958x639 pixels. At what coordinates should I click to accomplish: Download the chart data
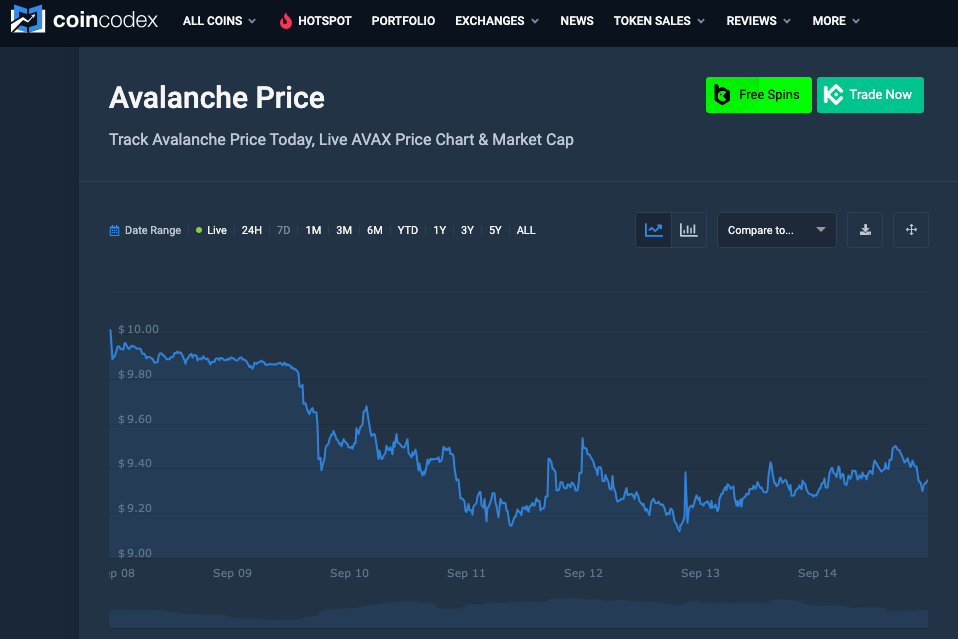865,230
